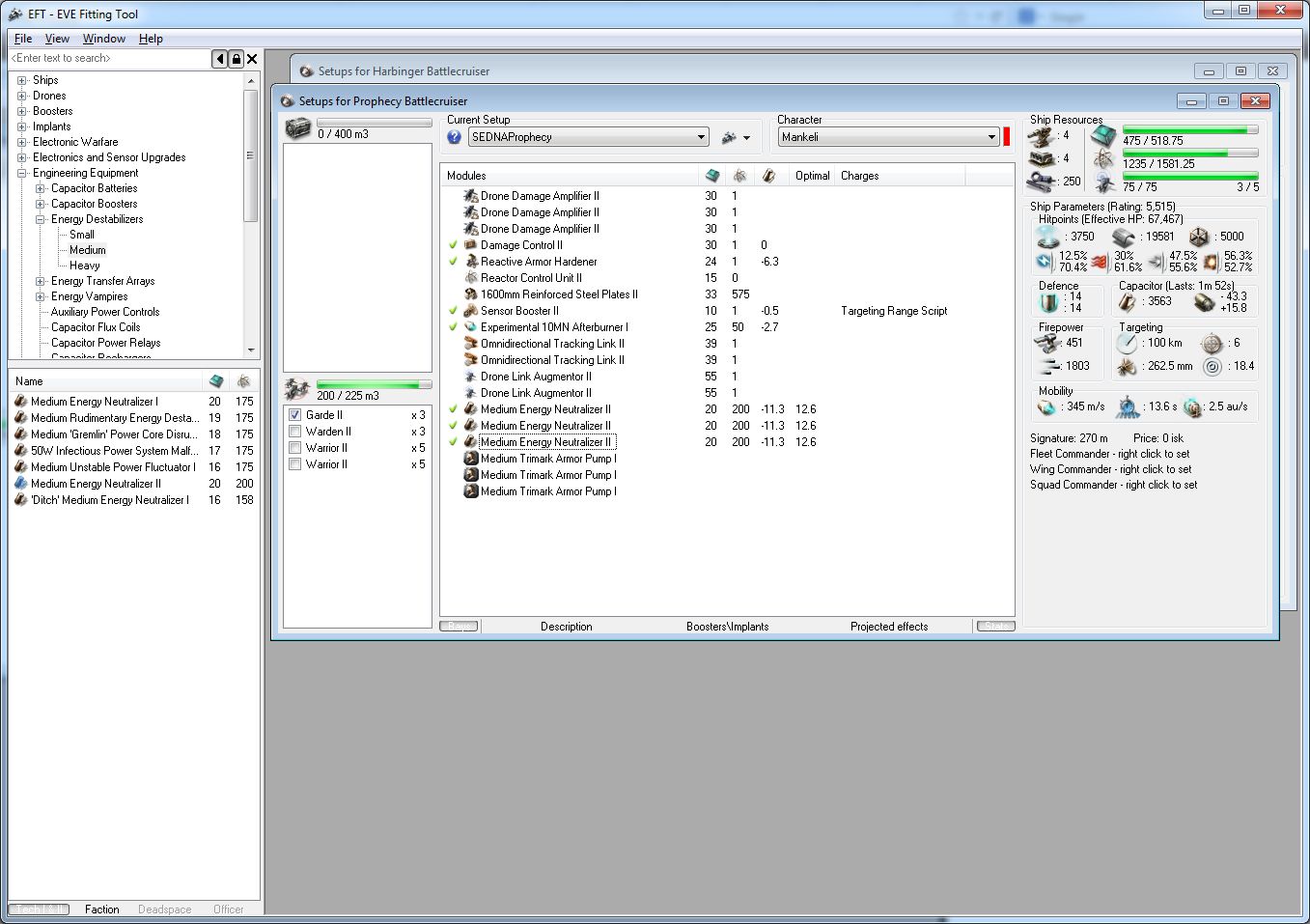
Task: Switch to the Description tab
Action: tap(567, 627)
